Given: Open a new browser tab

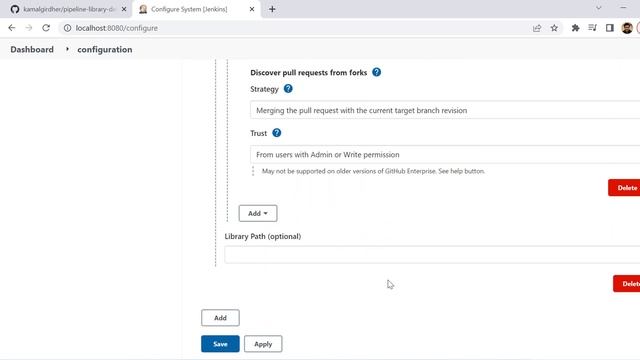Looking at the screenshot, I should point(272,9).
